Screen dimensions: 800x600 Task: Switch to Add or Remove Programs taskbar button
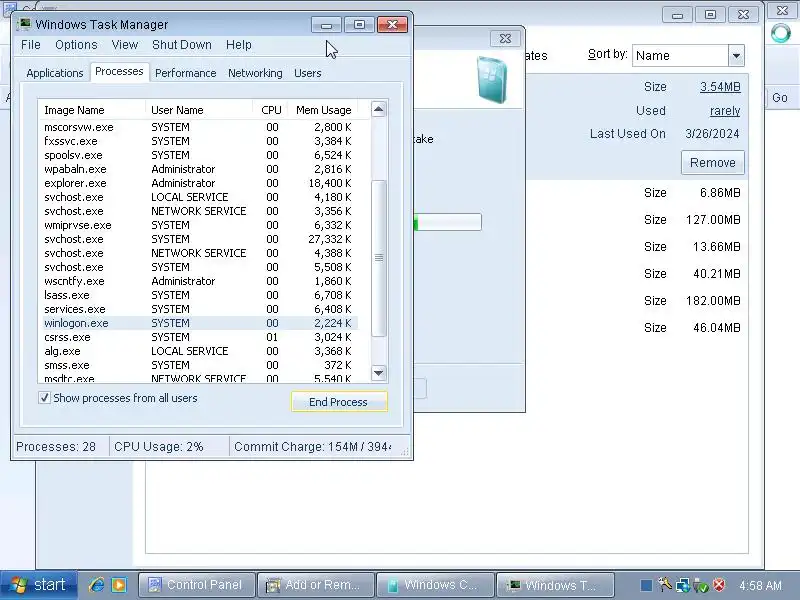click(315, 585)
